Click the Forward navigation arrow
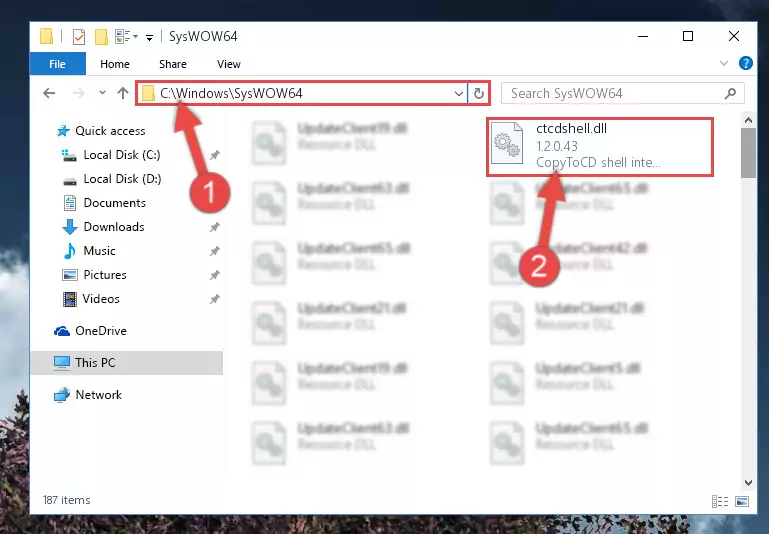 click(78, 93)
